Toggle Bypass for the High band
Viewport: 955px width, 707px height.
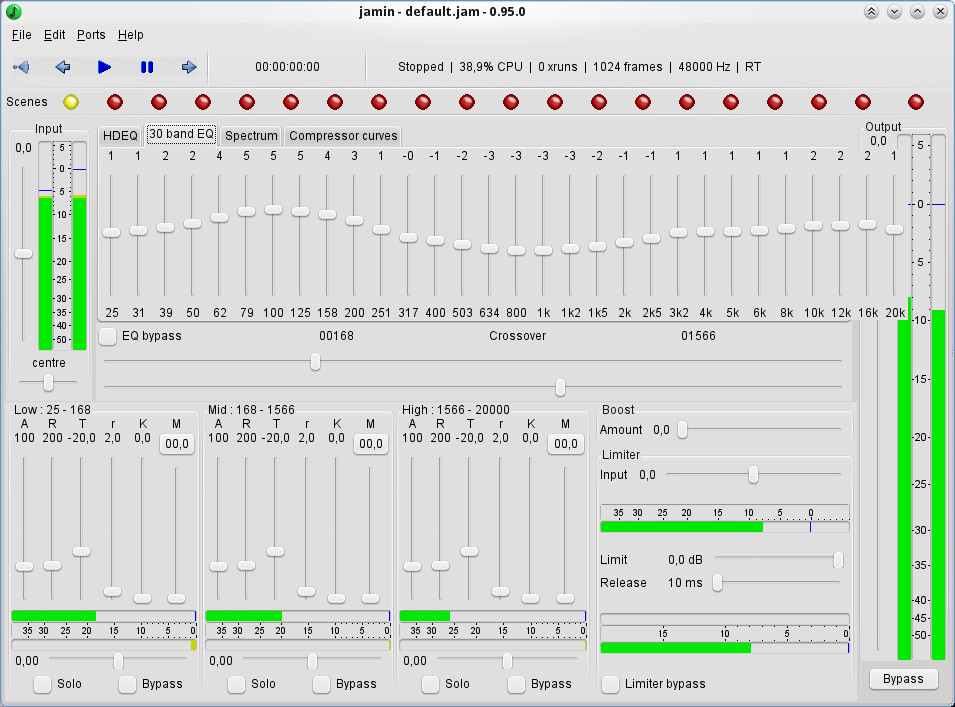[516, 684]
